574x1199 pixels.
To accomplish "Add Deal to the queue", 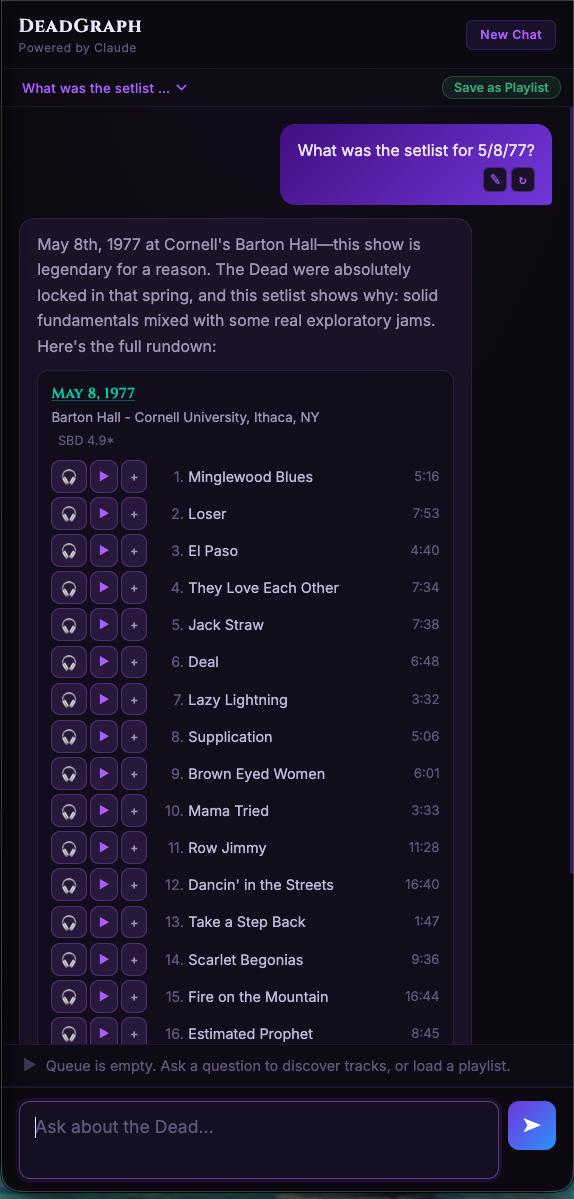I will pos(134,662).
